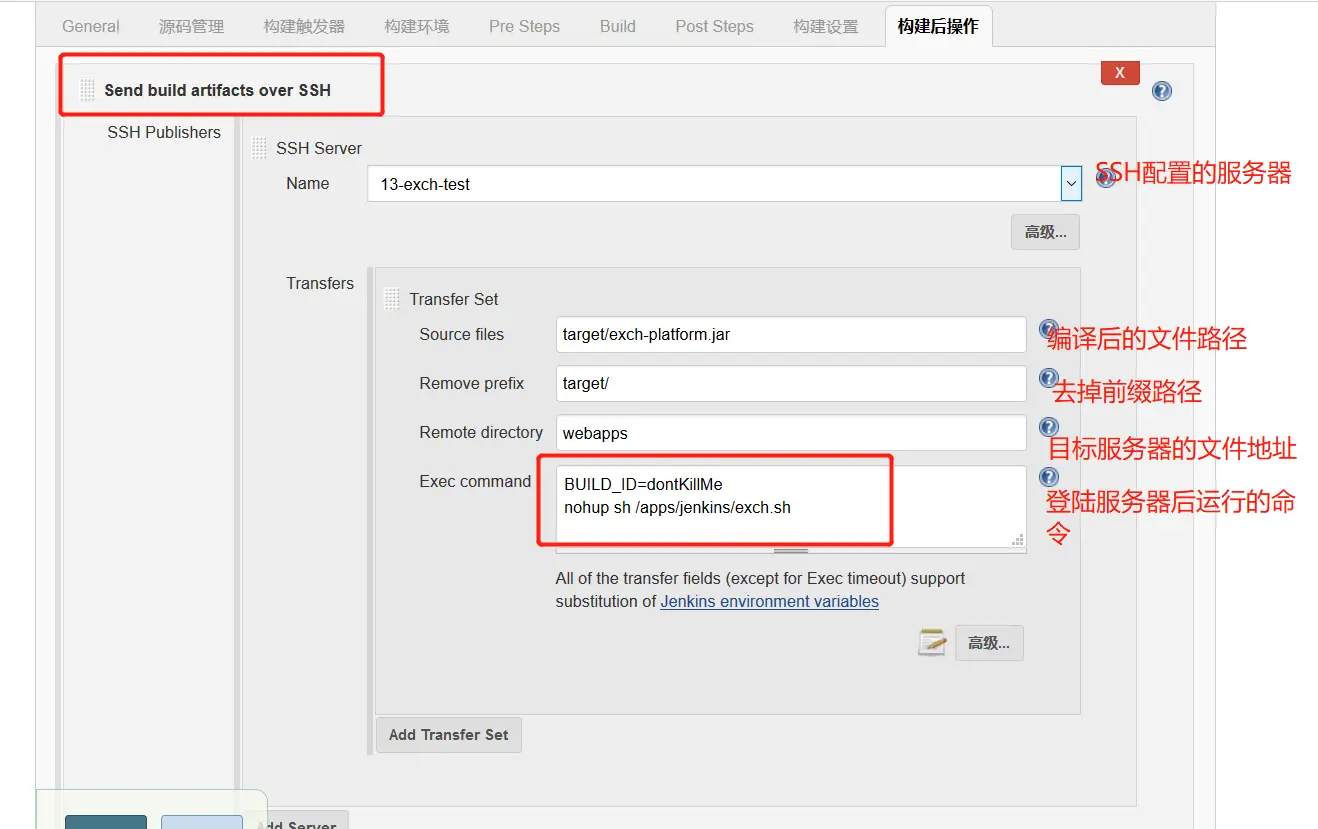This screenshot has height=829, width=1318.
Task: Click the Remove prefix input field
Action: [x=791, y=383]
